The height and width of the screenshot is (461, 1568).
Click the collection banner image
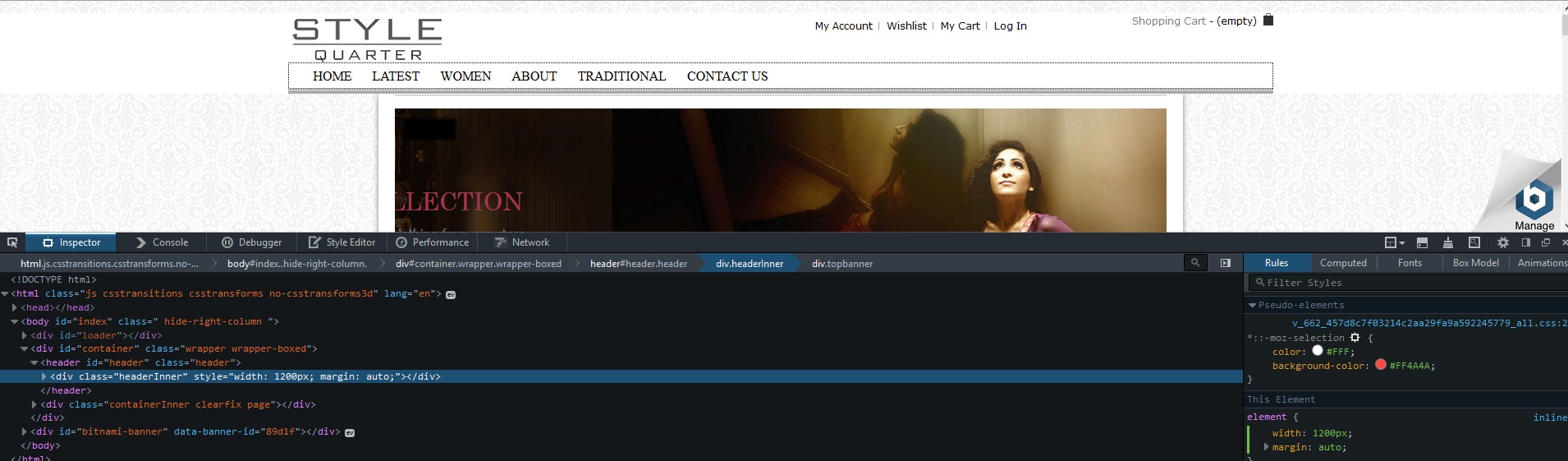click(780, 170)
